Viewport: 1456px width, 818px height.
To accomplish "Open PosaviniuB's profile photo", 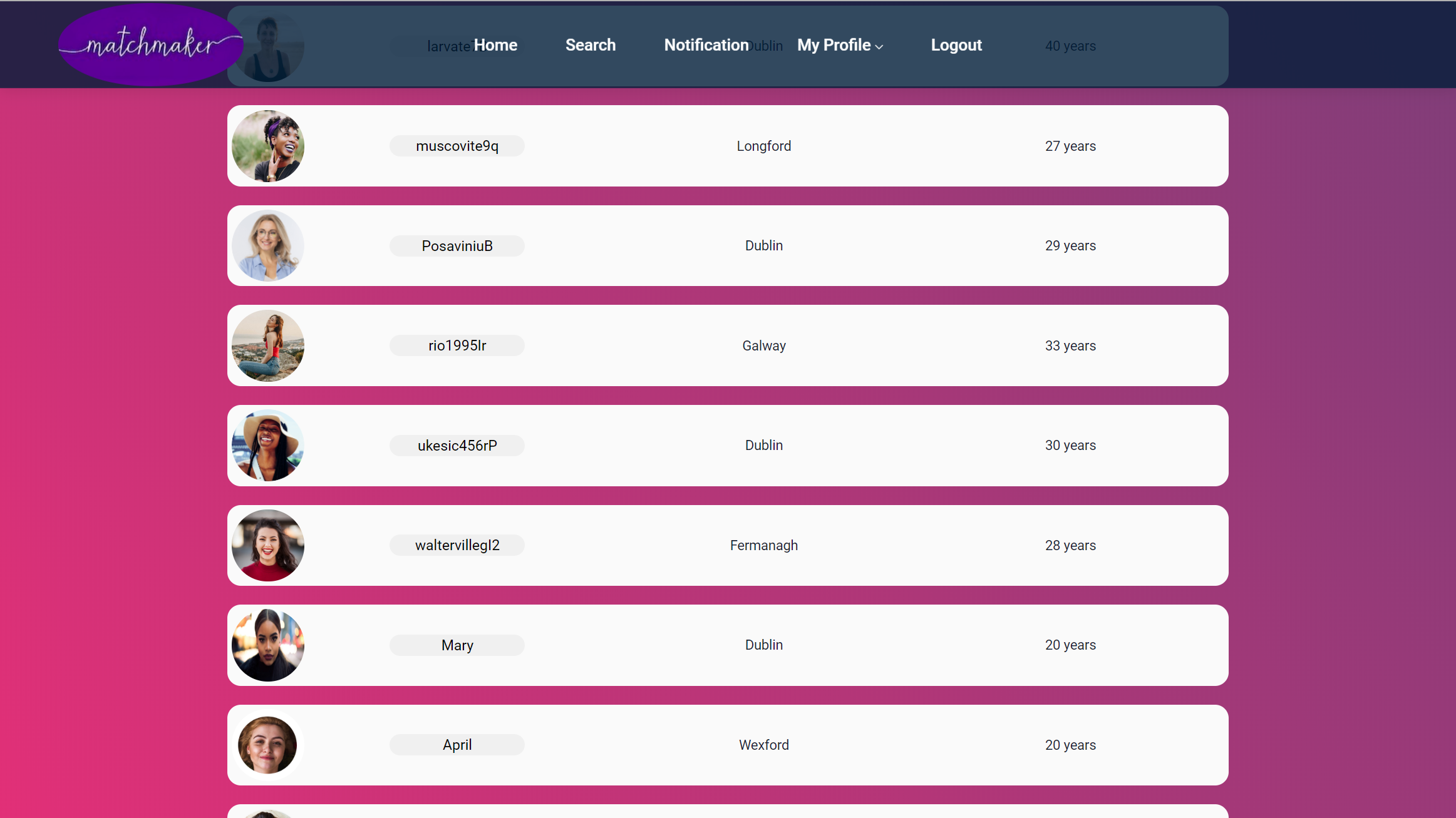I will click(x=268, y=245).
